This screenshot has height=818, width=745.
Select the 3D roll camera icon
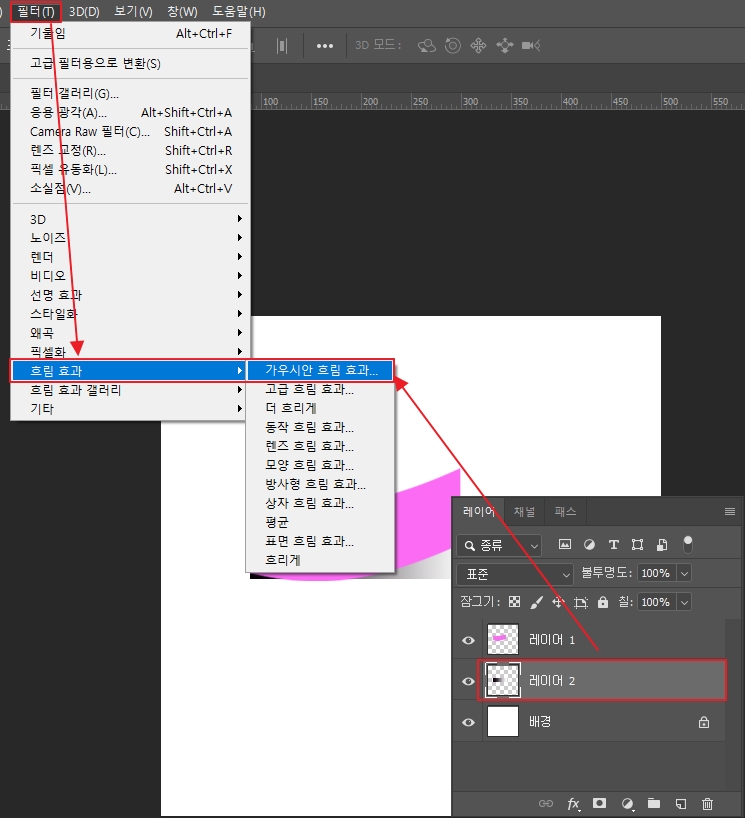(x=453, y=46)
